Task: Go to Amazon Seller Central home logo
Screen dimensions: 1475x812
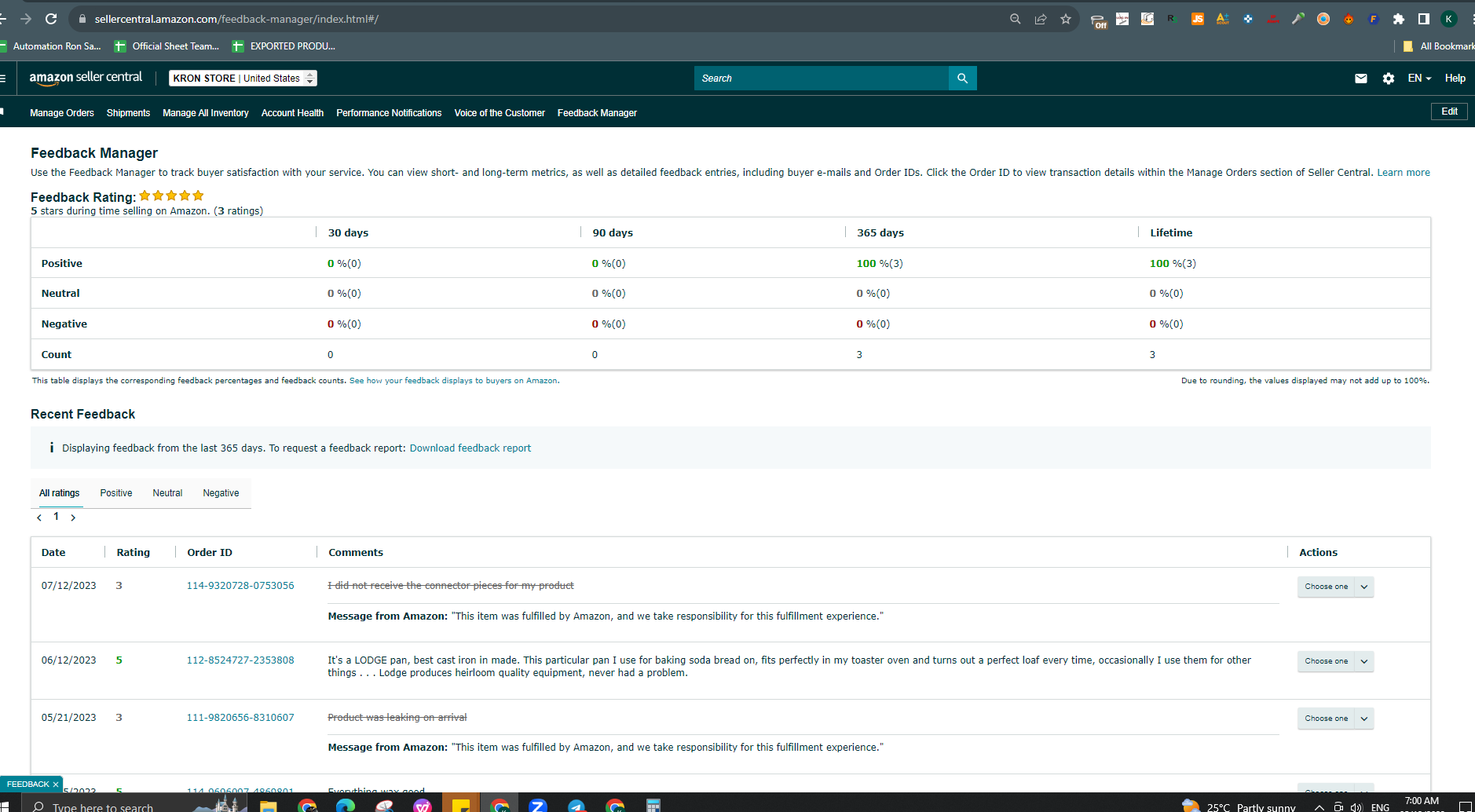Action: pyautogui.click(x=86, y=78)
